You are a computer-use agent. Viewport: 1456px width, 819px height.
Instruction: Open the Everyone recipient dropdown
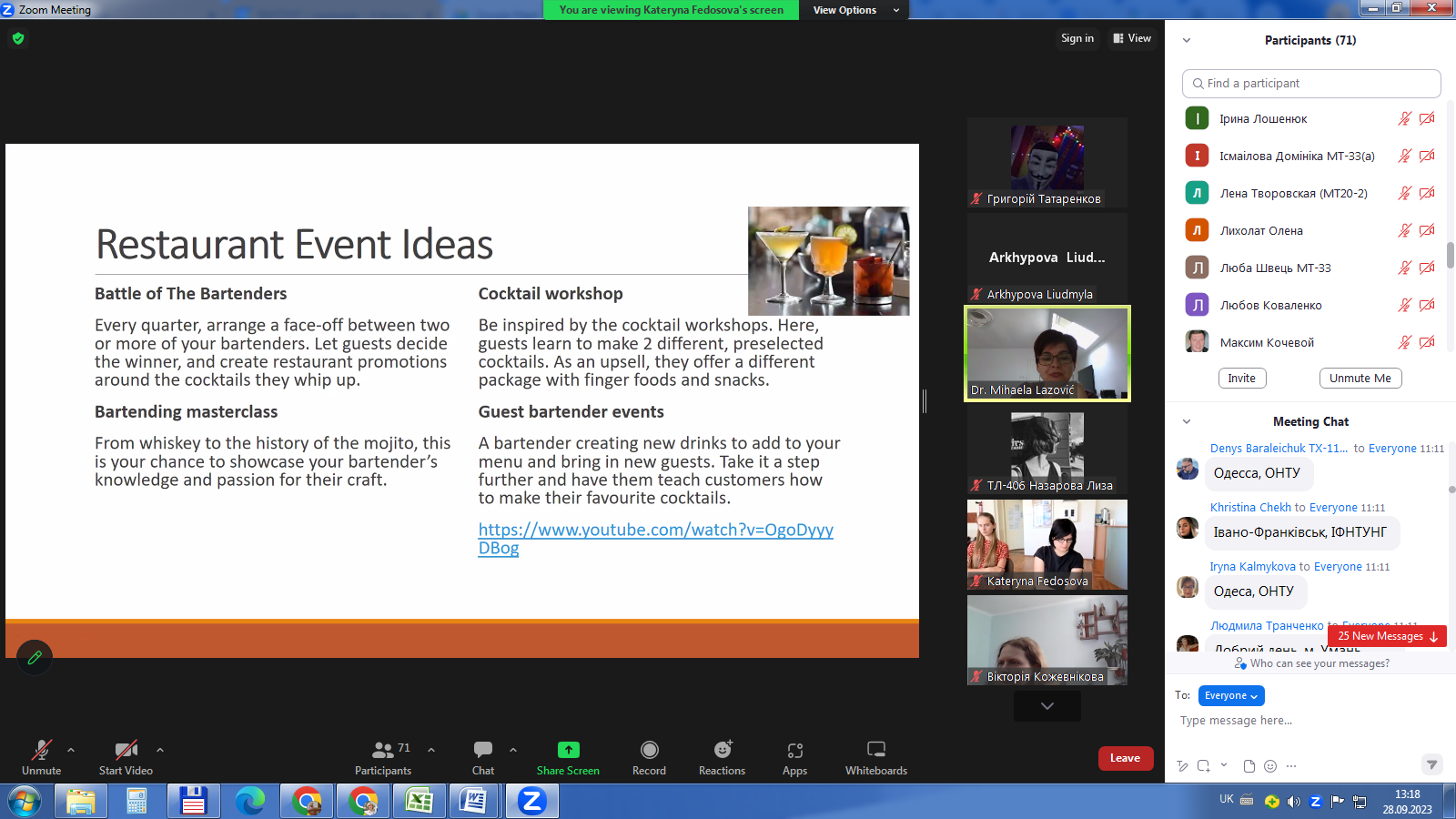[x=1230, y=695]
